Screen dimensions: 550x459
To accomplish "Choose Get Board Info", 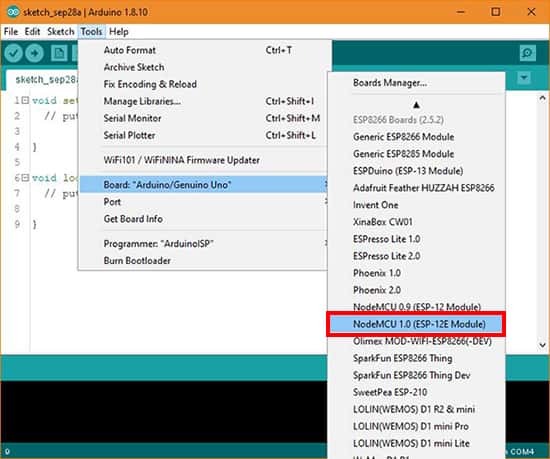I will coord(203,219).
